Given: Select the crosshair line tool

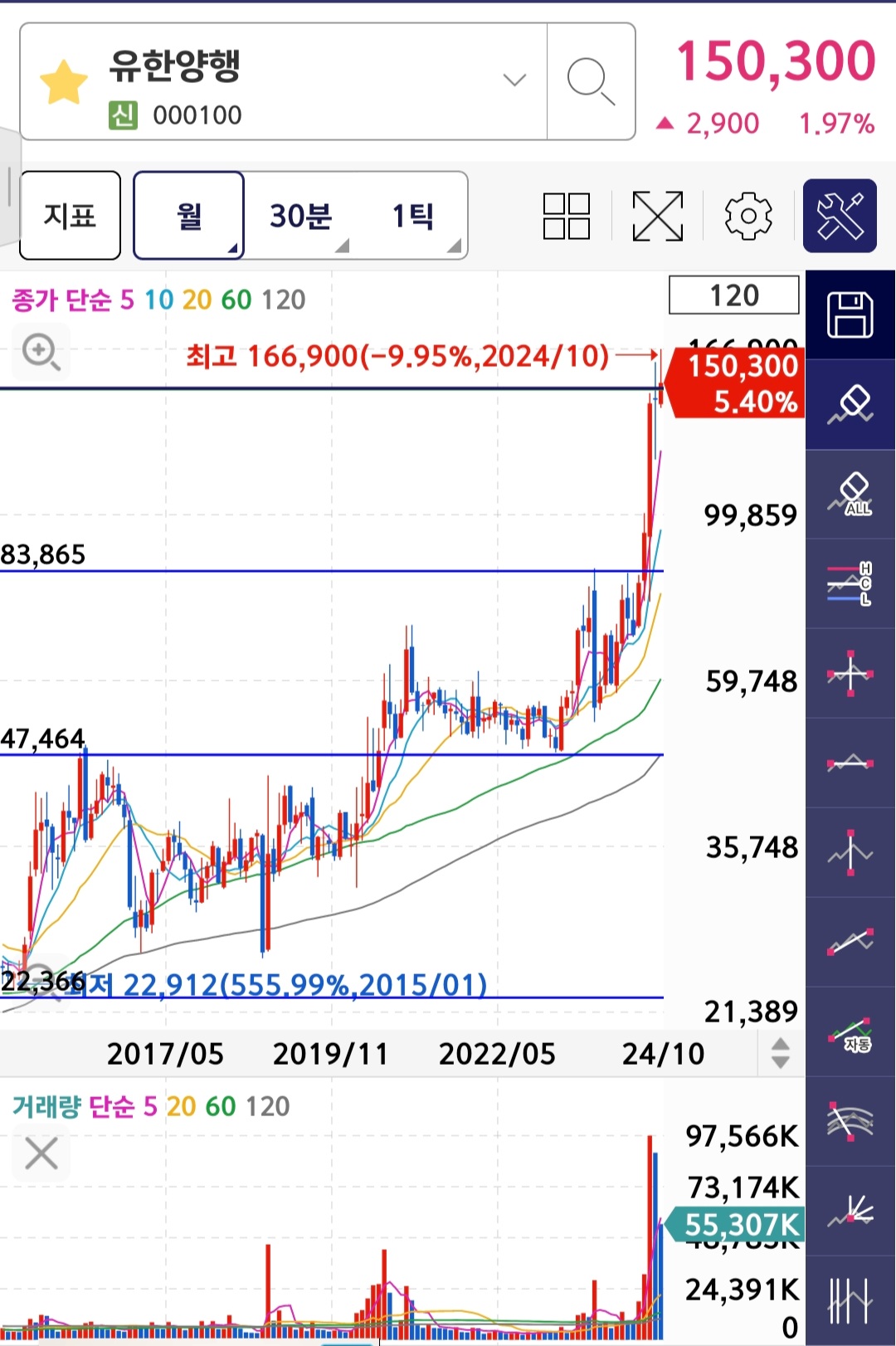Looking at the screenshot, I should point(850,674).
